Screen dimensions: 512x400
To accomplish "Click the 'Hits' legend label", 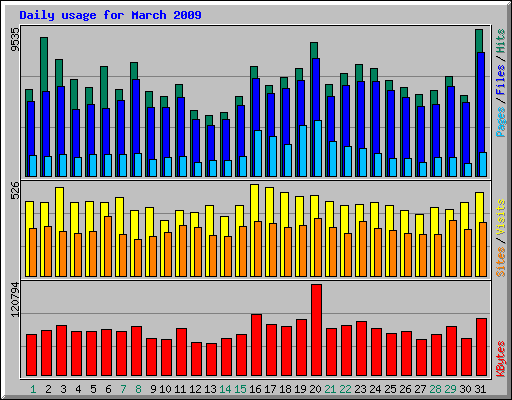I will click(500, 41).
